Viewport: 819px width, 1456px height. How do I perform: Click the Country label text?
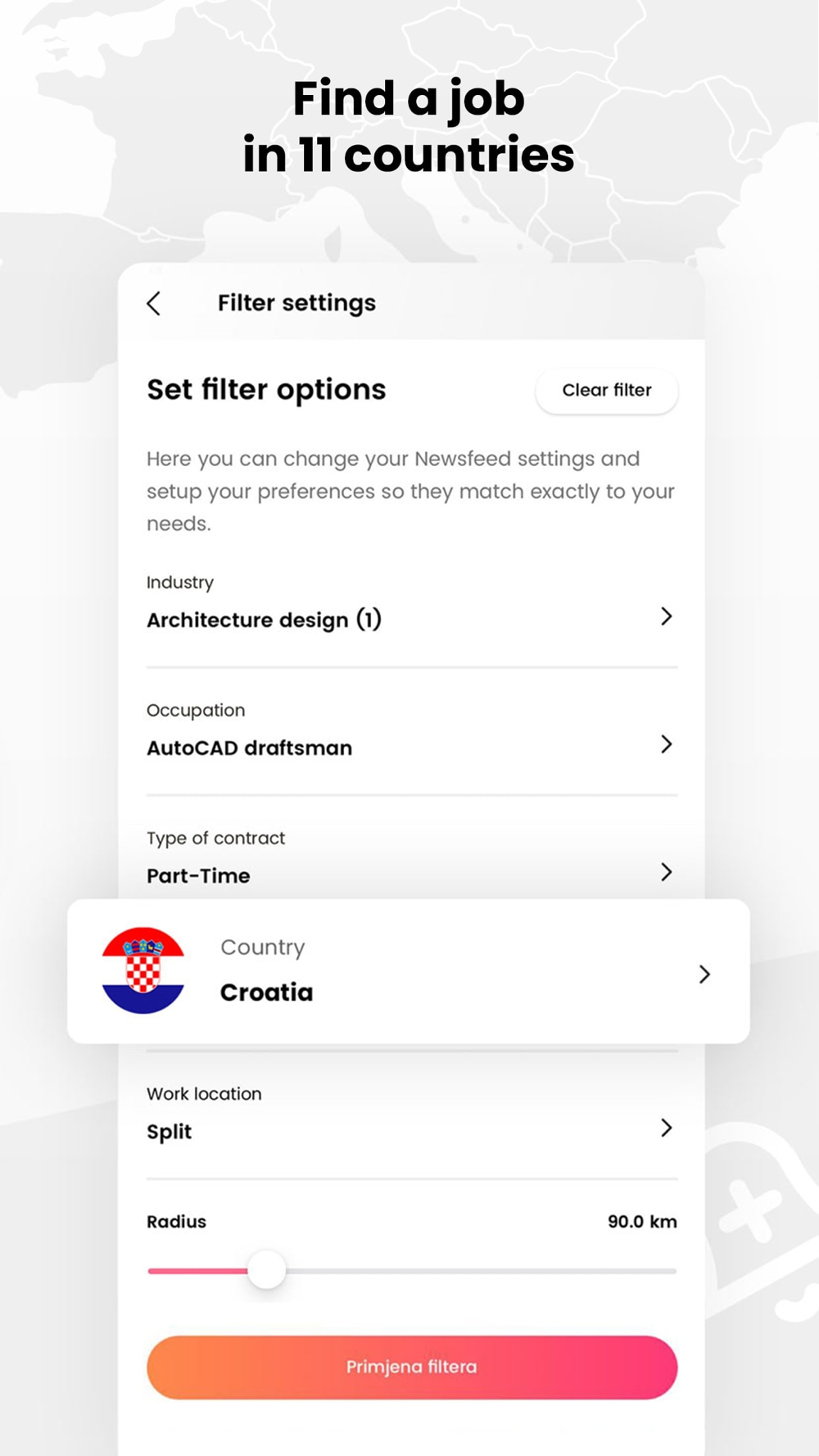(x=262, y=947)
